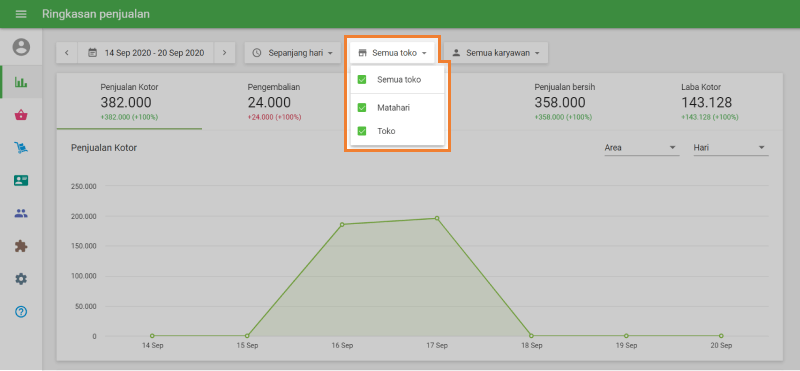The image size is (800, 371).
Task: Select the Penjualan Kotor 382.000 tab
Action: pos(129,102)
